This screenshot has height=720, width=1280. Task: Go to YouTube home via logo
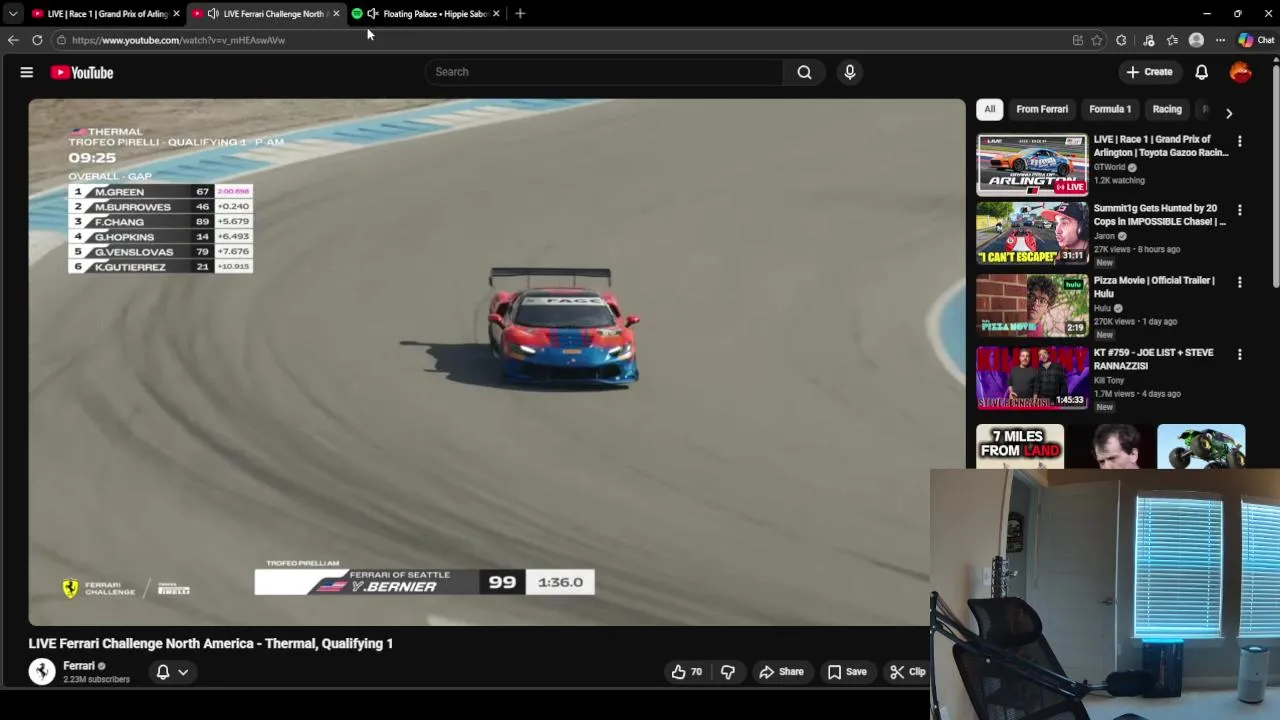point(82,72)
